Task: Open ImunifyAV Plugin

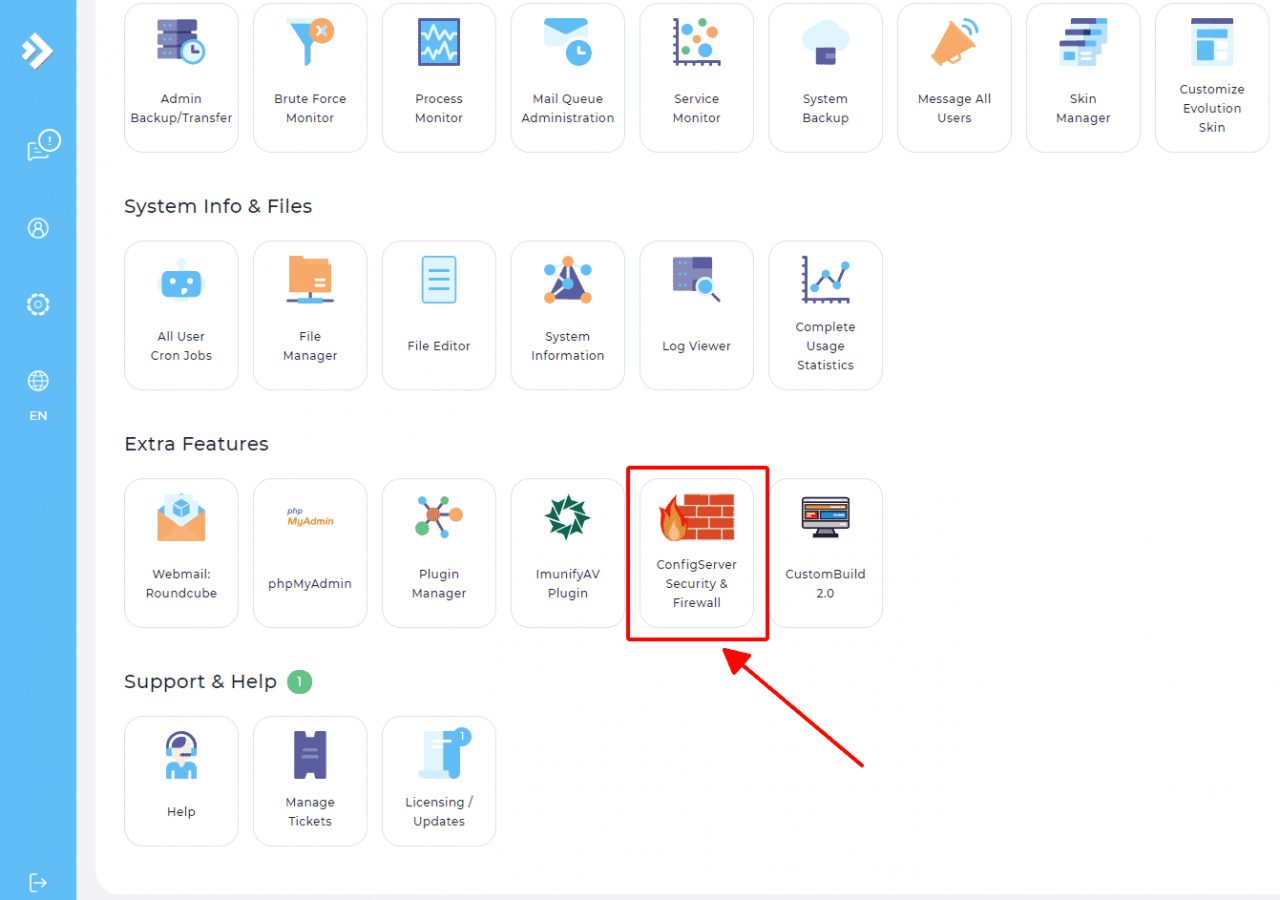Action: [x=567, y=552]
